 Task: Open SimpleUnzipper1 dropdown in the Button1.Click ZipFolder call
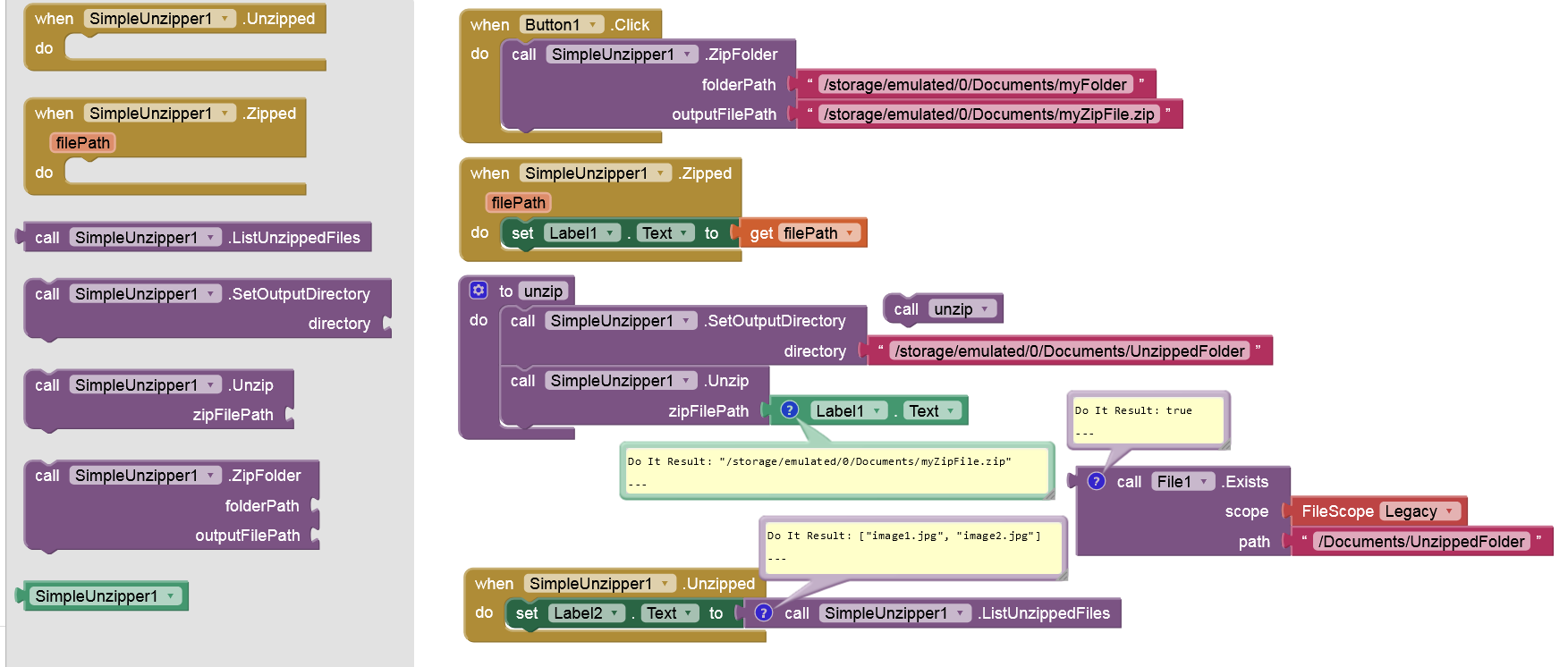click(623, 55)
